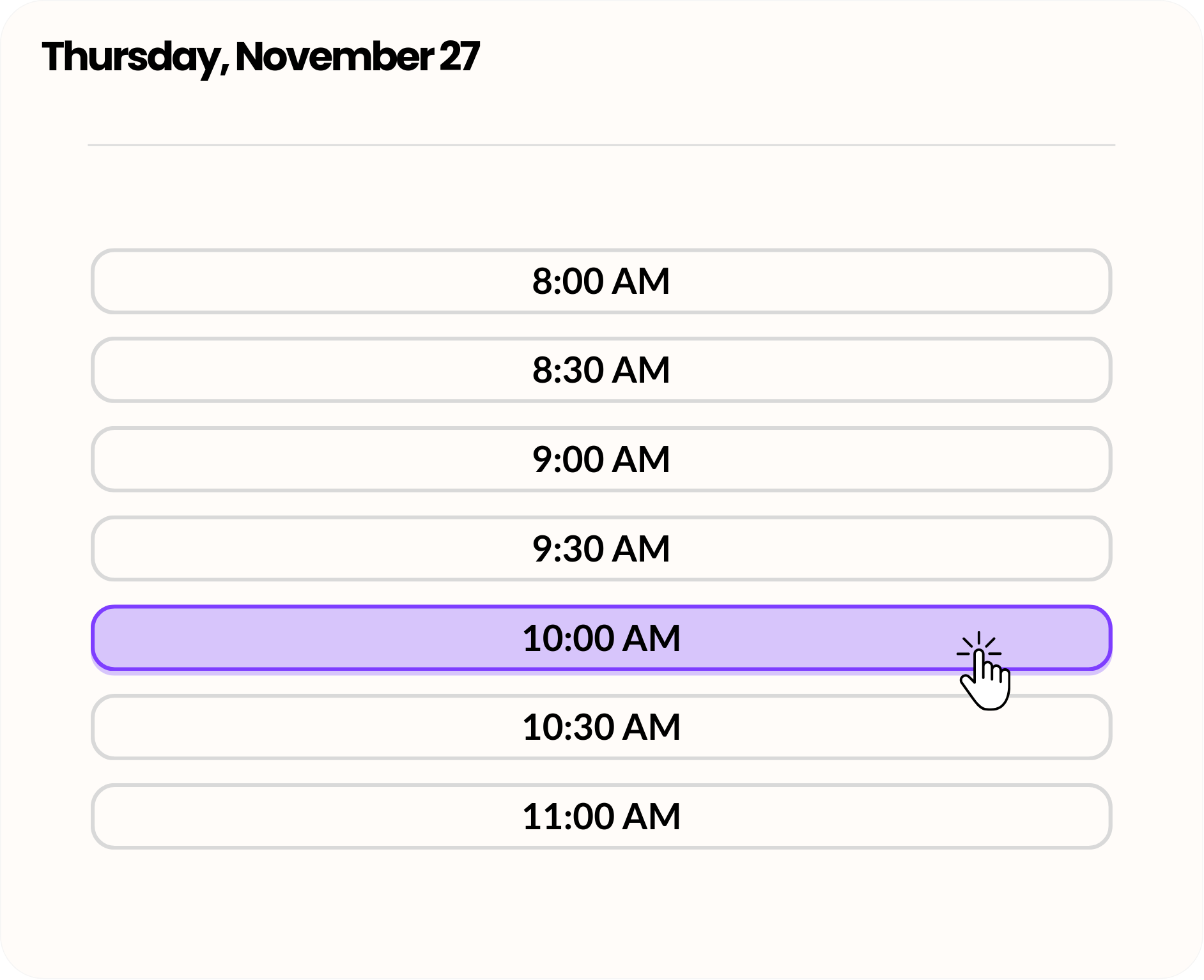Select the half-past eight time option
This screenshot has height=980, width=1204.
(x=601, y=370)
